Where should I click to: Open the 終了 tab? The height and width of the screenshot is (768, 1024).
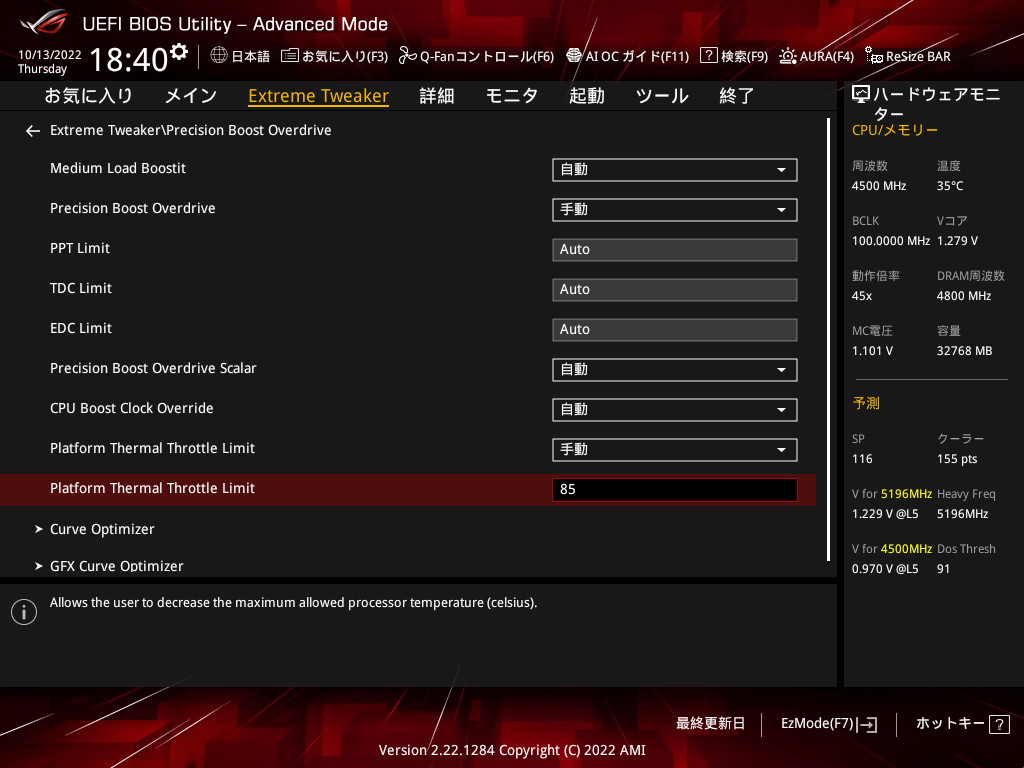pyautogui.click(x=737, y=96)
